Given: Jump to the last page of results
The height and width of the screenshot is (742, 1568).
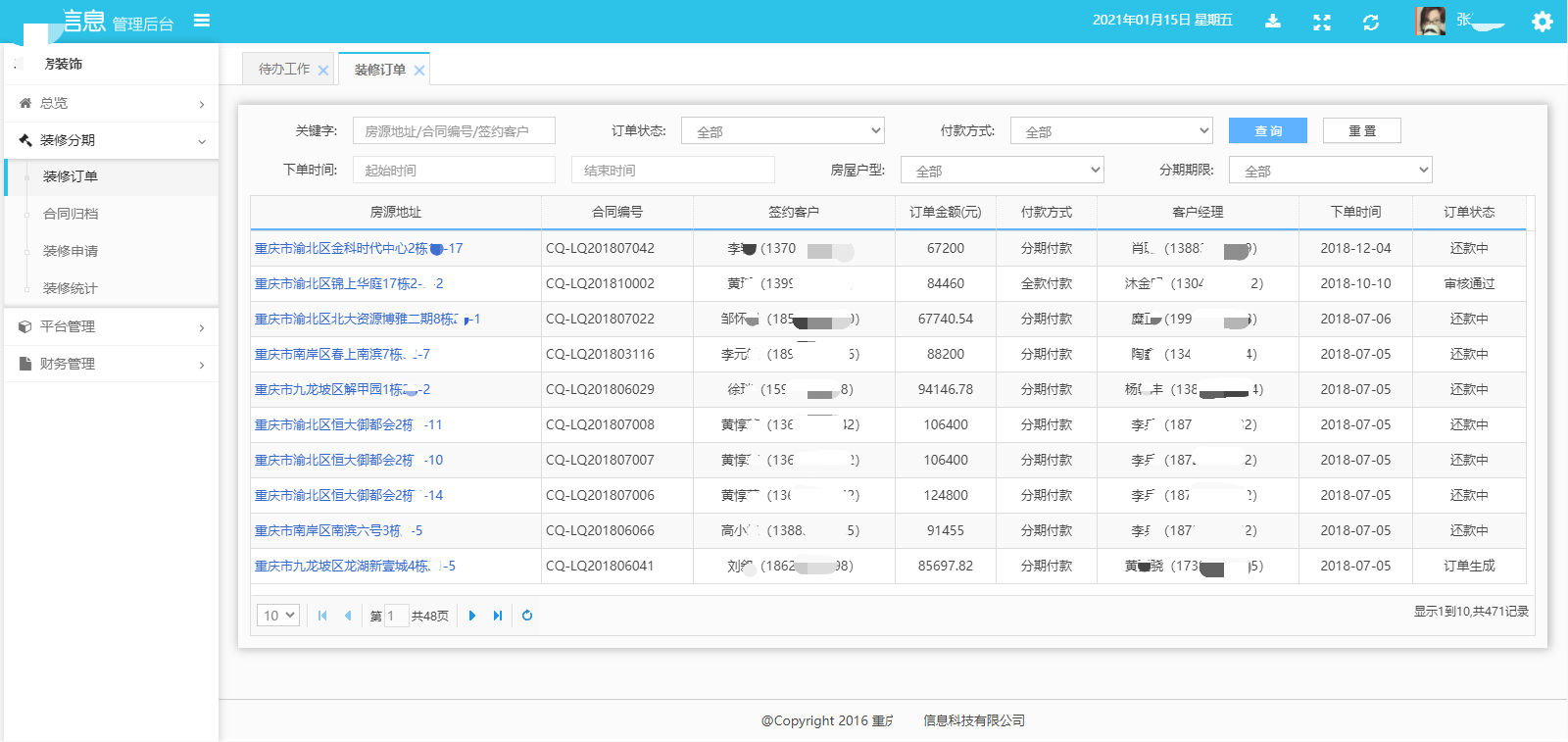Looking at the screenshot, I should click(498, 616).
